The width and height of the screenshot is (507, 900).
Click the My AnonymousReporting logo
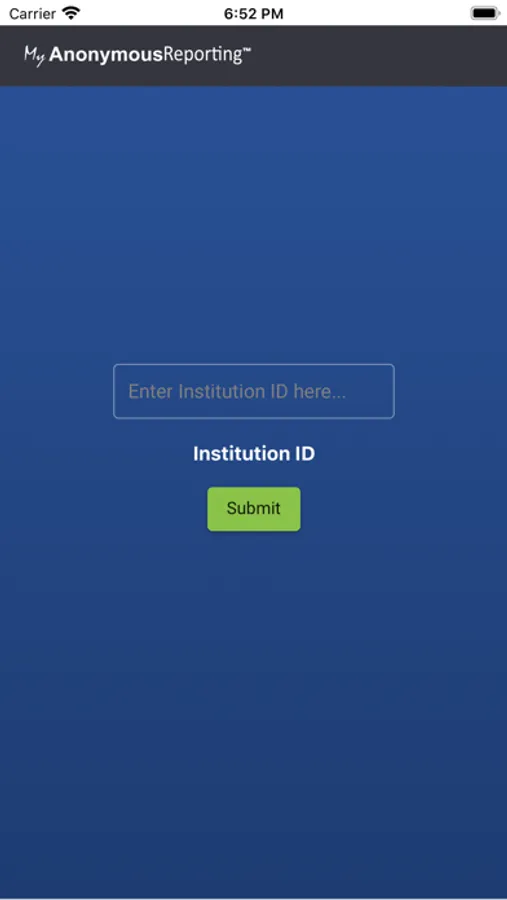click(x=137, y=56)
